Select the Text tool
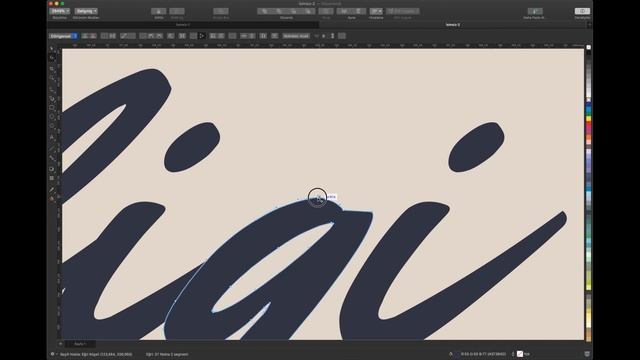The width and height of the screenshot is (640, 360). click(x=52, y=138)
